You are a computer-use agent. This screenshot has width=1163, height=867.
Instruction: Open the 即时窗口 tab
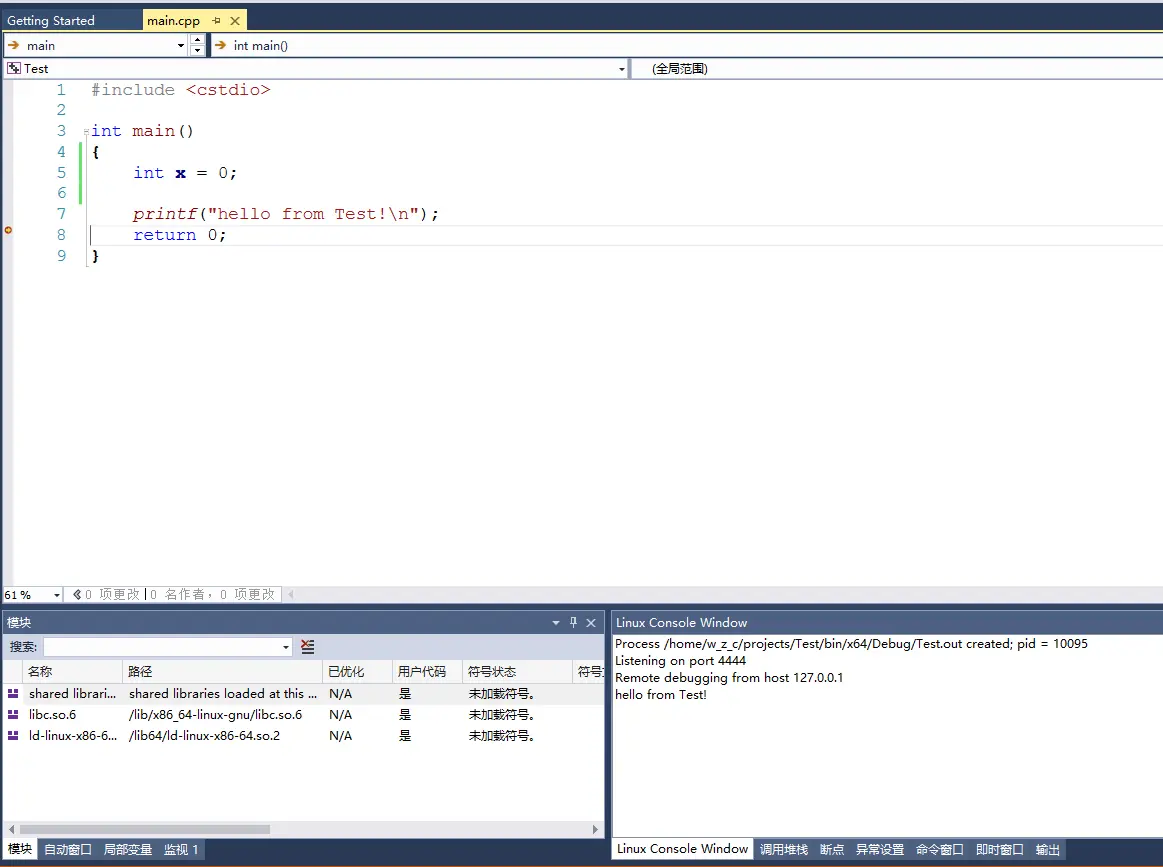1000,849
